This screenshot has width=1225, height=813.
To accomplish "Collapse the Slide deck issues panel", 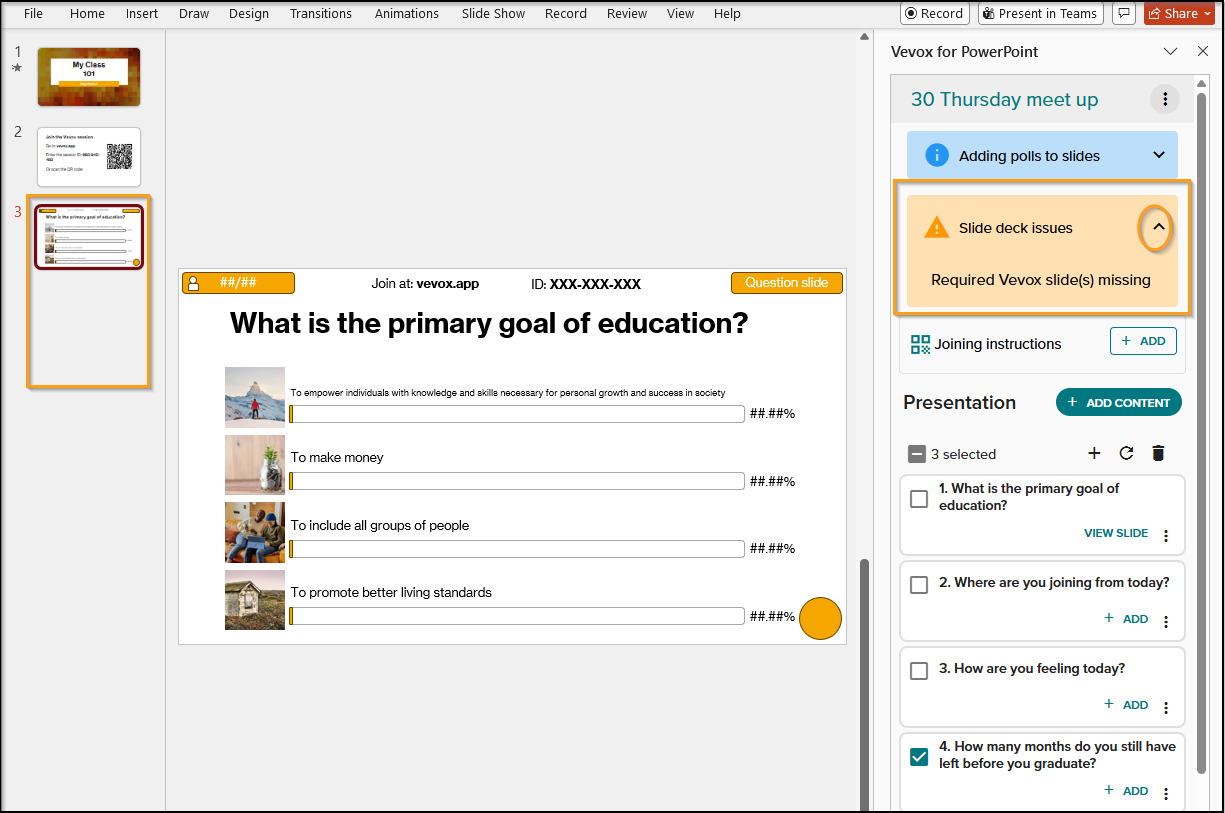I will coord(1157,228).
